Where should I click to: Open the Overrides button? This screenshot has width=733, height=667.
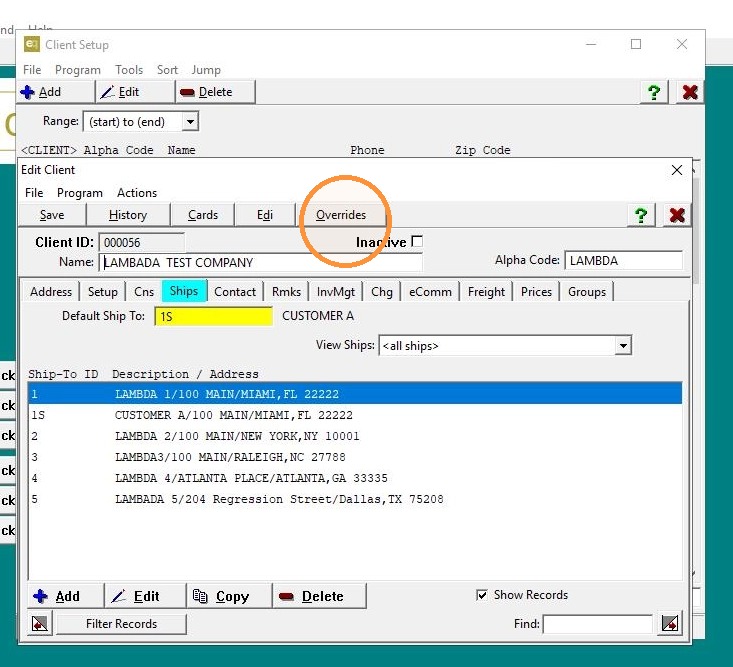point(341,215)
